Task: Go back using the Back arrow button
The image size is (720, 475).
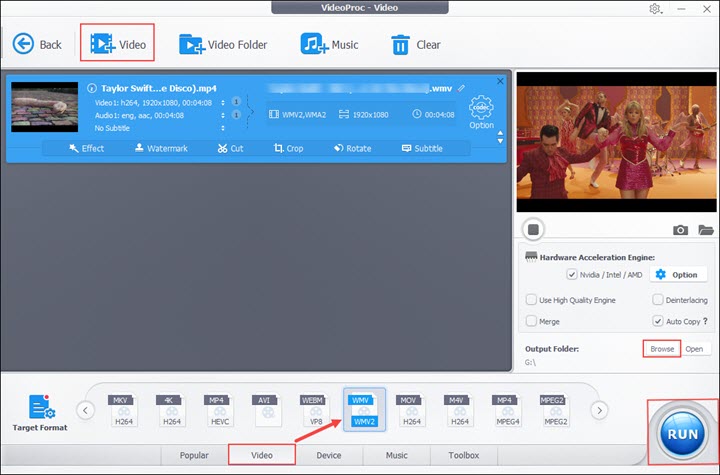Action: [36, 44]
